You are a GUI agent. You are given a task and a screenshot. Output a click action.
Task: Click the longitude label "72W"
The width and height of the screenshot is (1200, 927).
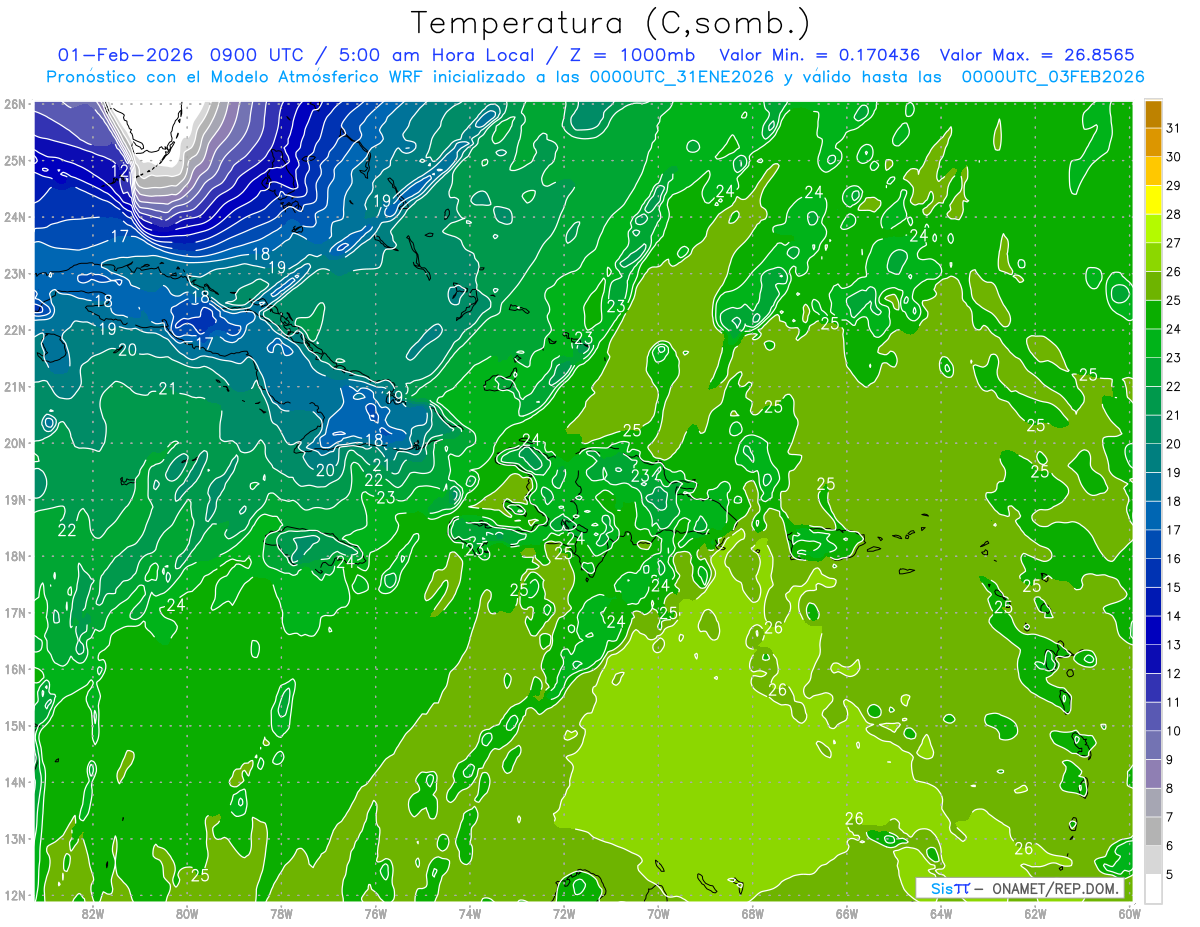(x=564, y=913)
